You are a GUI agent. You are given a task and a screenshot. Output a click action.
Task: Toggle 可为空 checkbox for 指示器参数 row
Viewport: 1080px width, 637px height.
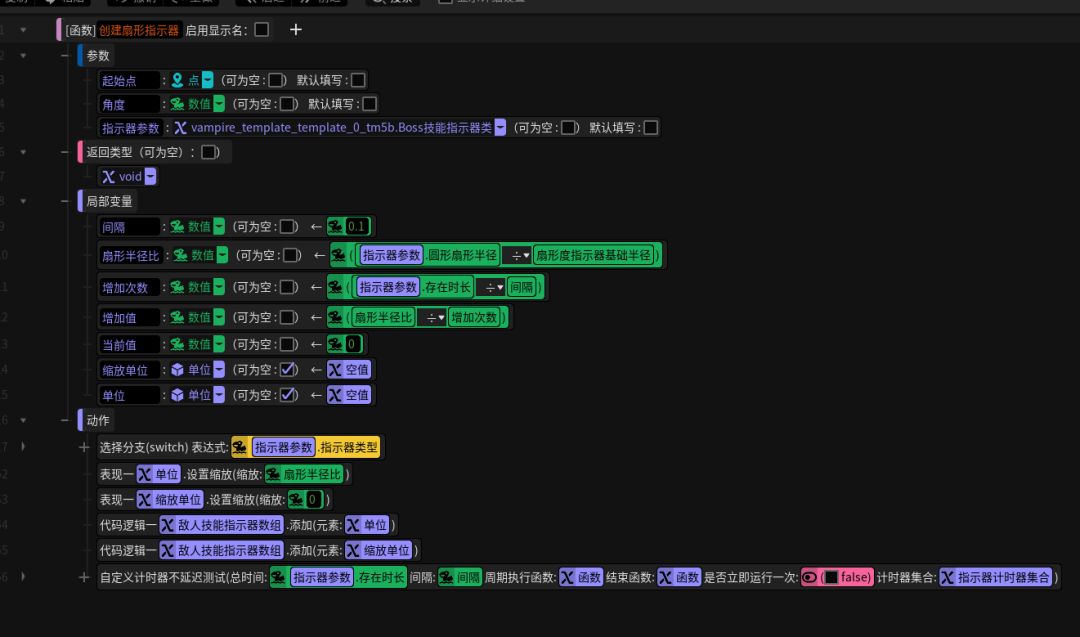[568, 127]
